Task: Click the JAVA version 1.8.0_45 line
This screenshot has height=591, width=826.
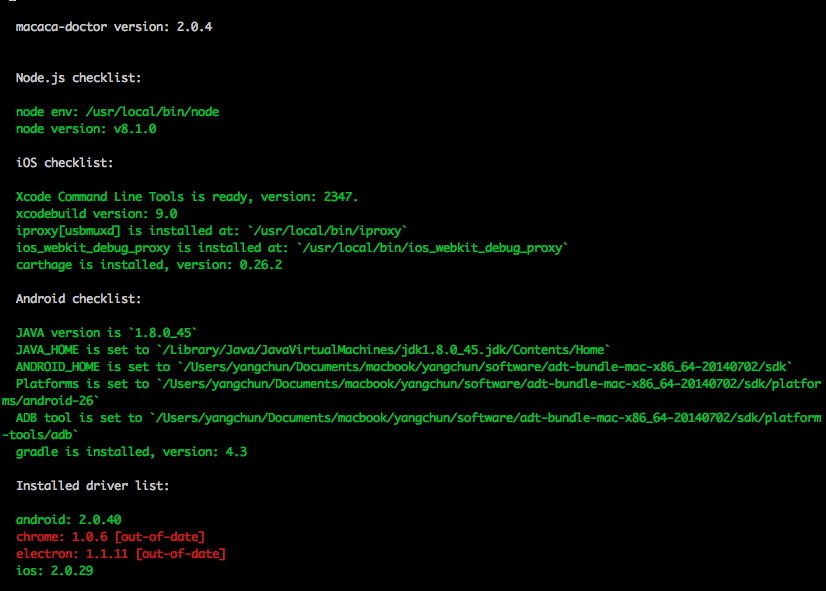Action: [x=106, y=333]
